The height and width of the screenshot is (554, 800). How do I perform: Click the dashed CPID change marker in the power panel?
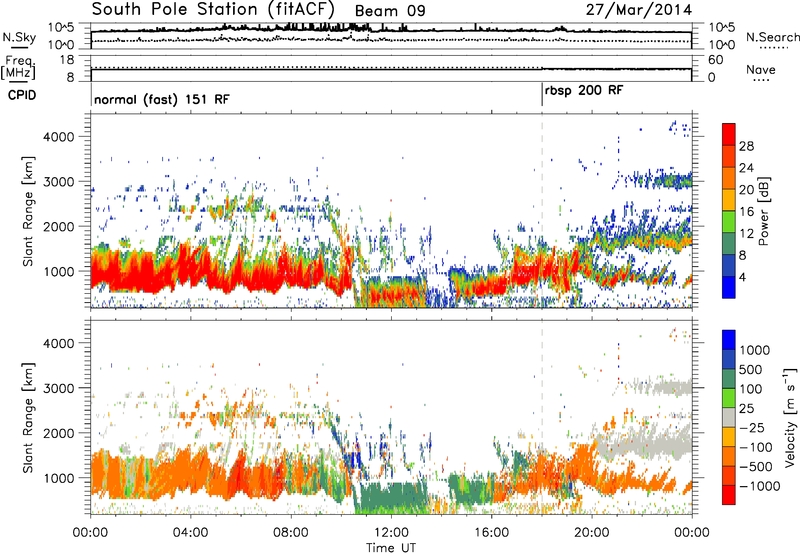[x=542, y=210]
